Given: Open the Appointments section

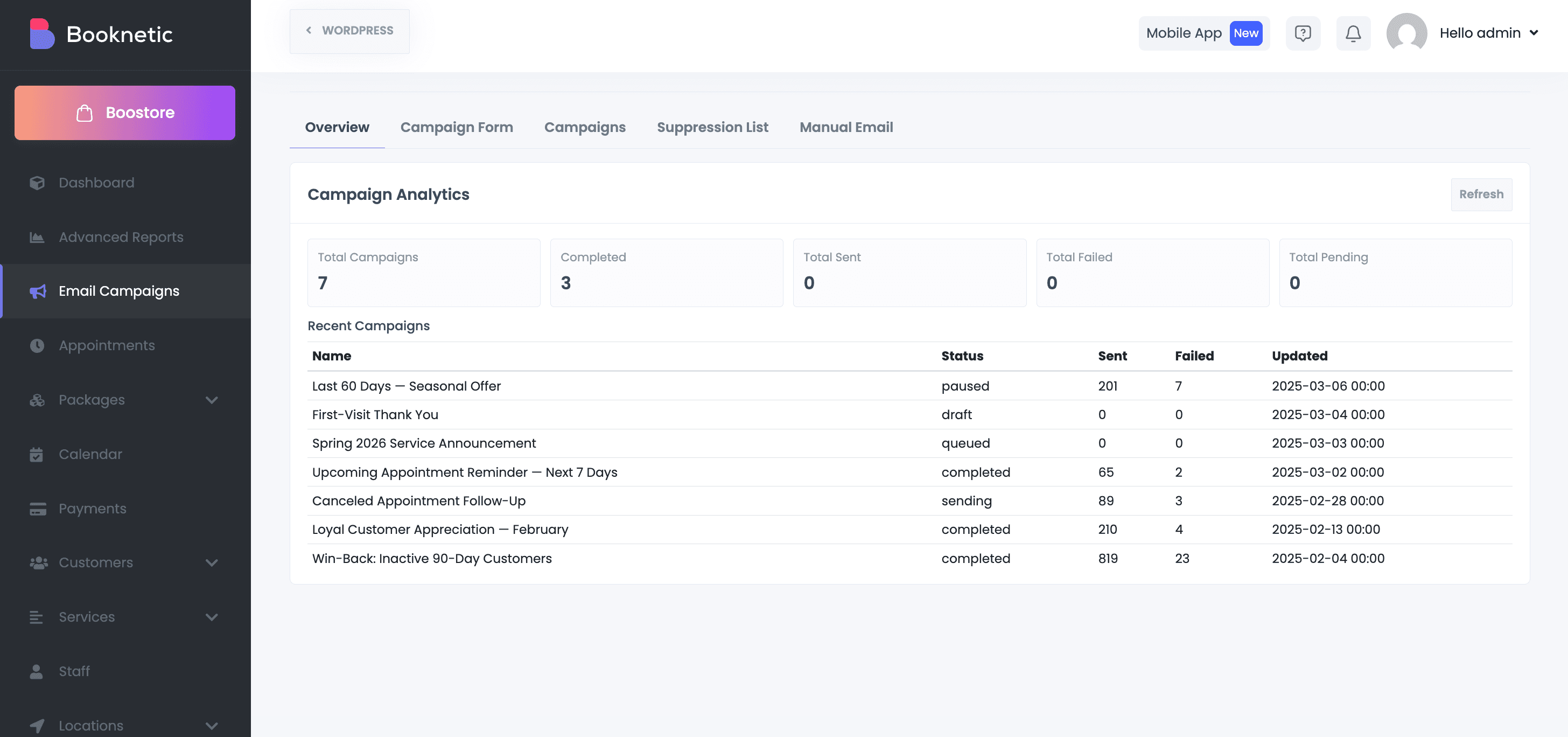Looking at the screenshot, I should 107,345.
